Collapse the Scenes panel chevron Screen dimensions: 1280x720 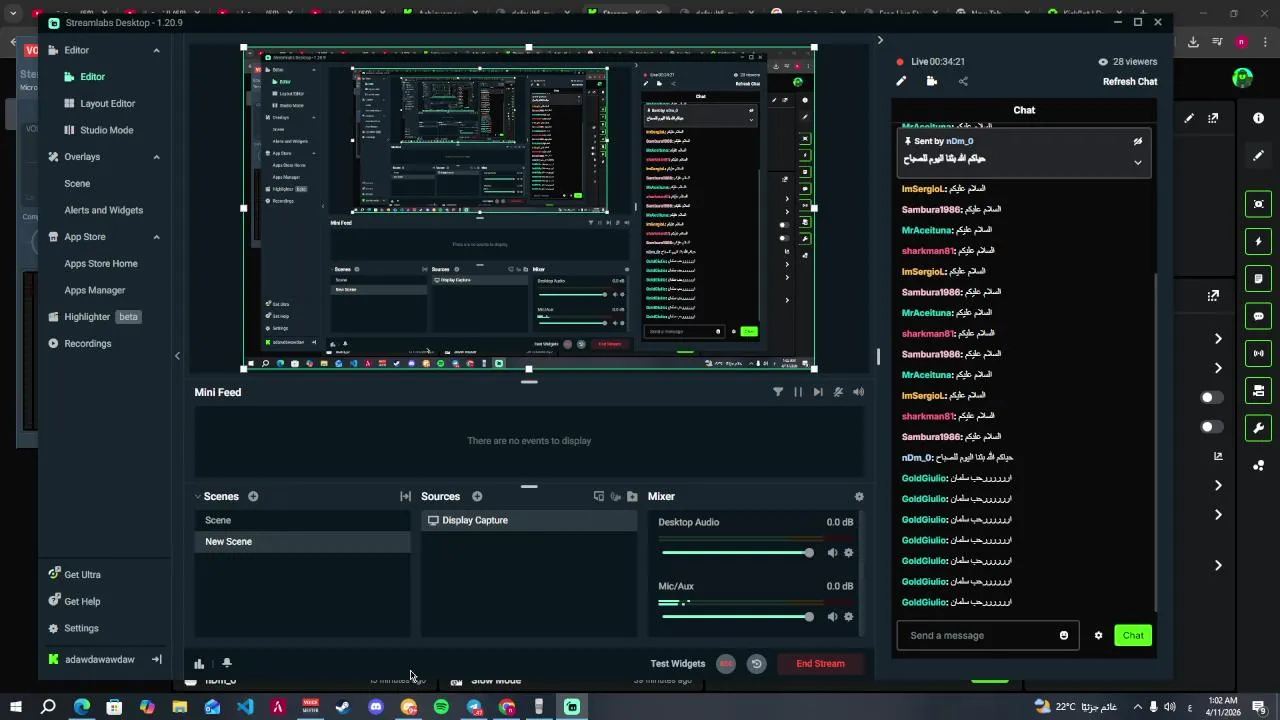[x=198, y=496]
